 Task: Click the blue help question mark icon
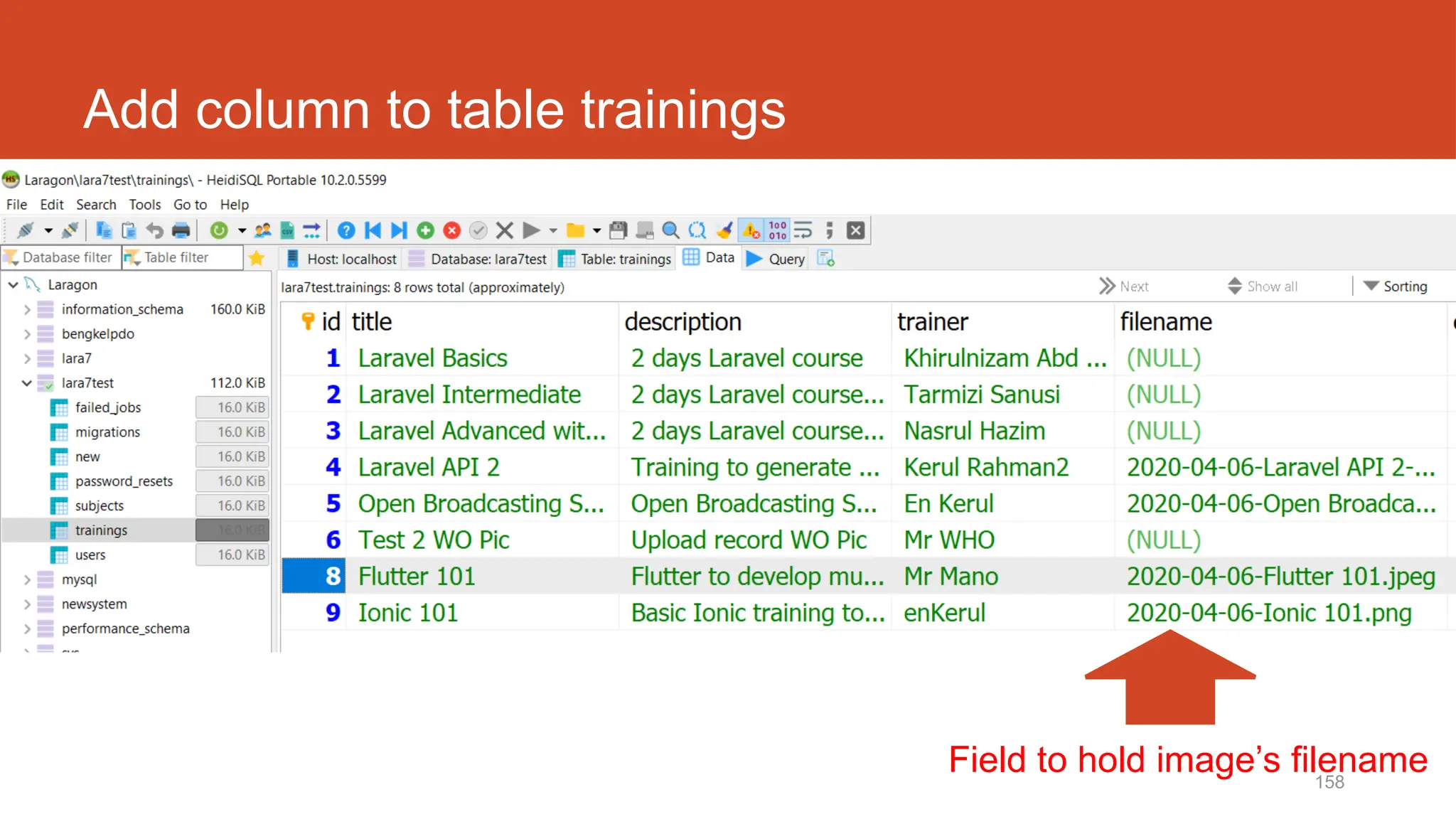(x=346, y=230)
